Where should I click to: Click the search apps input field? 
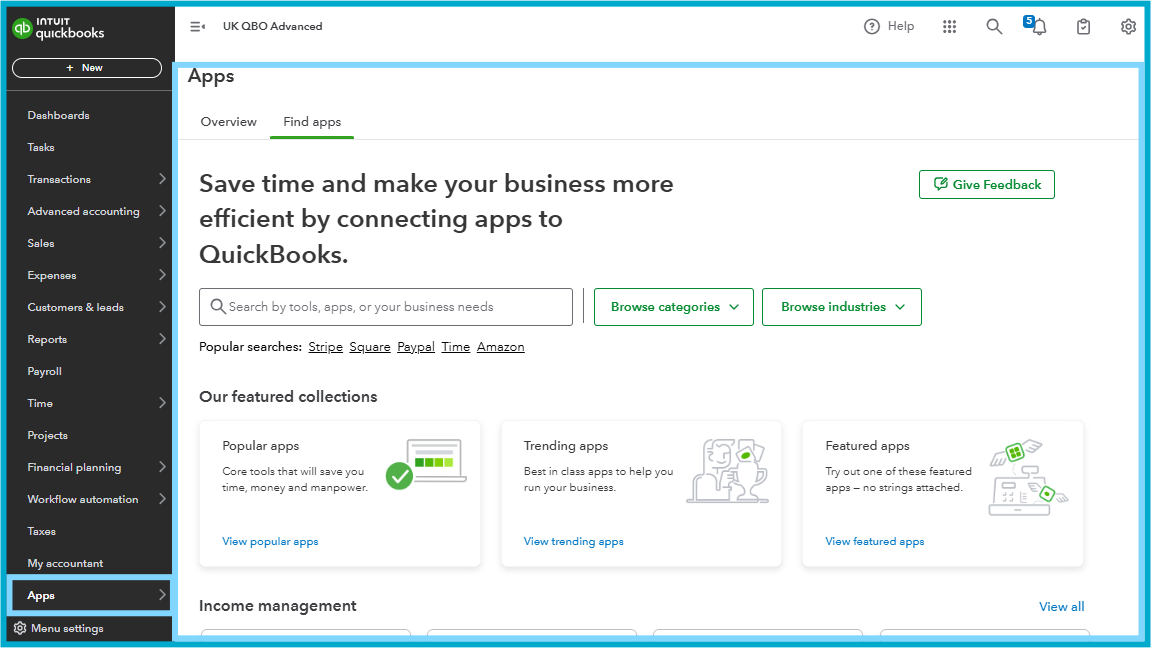point(386,307)
